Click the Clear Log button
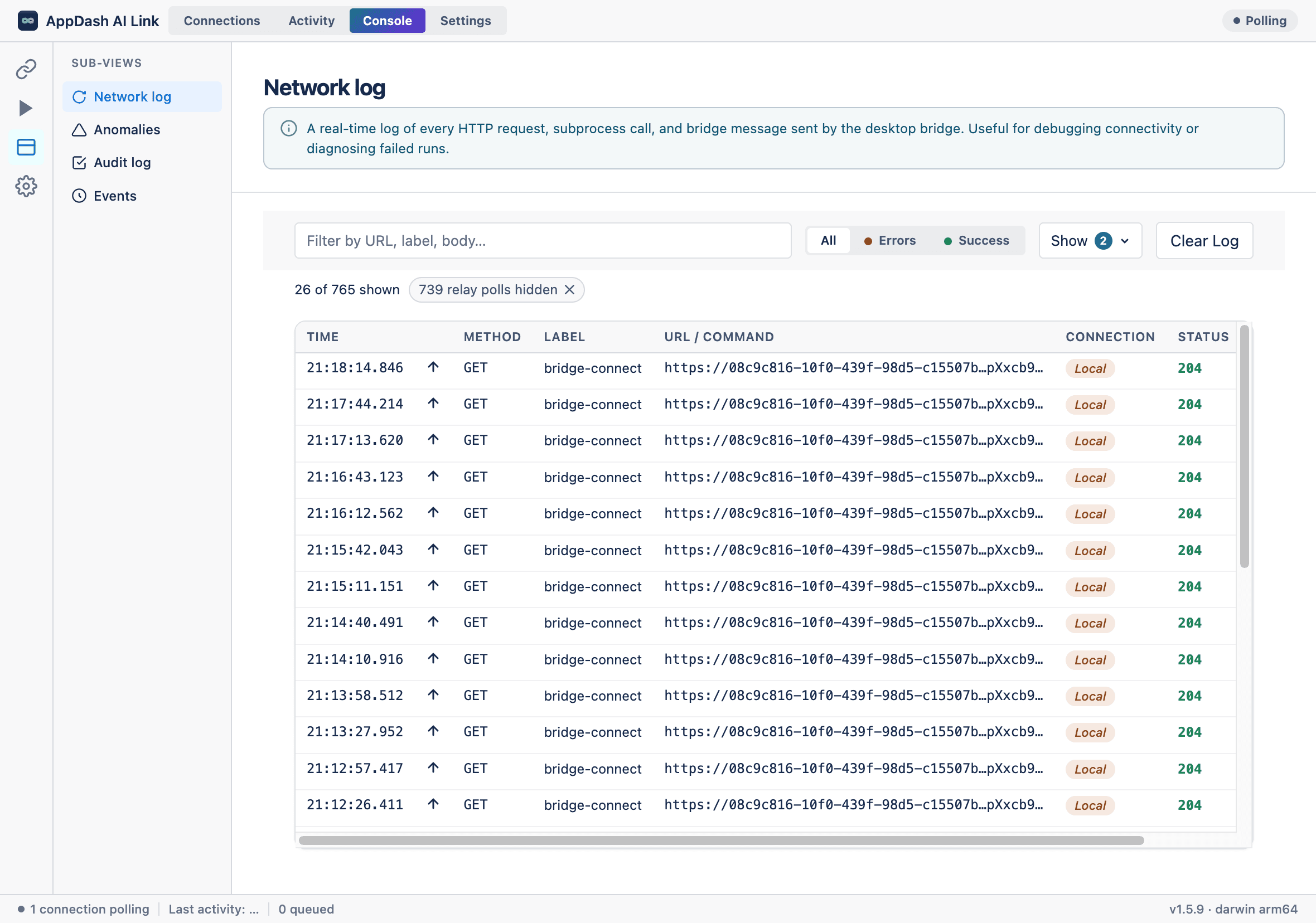This screenshot has width=1316, height=923. (x=1204, y=241)
